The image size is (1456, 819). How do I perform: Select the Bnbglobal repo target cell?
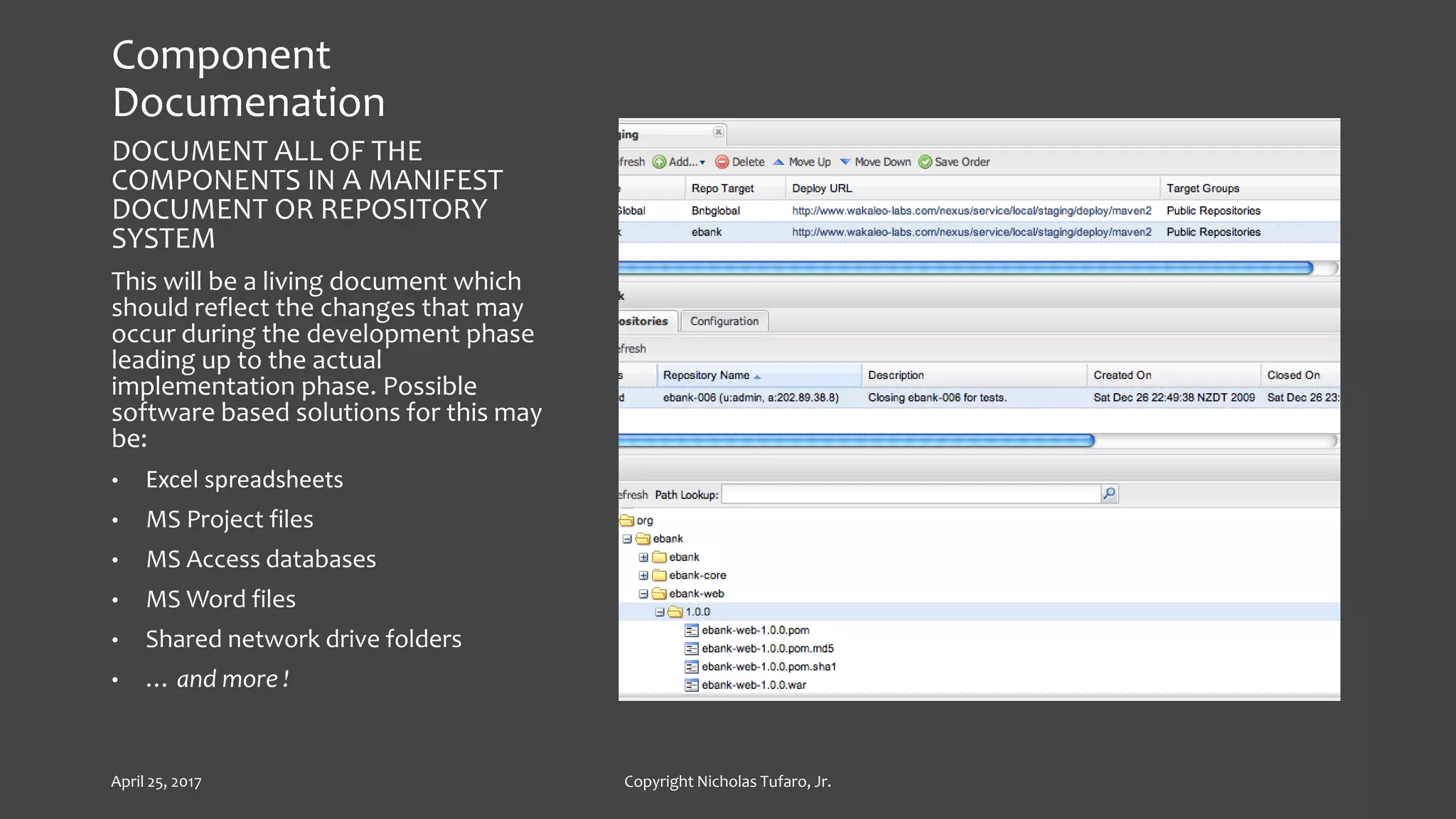click(x=716, y=211)
